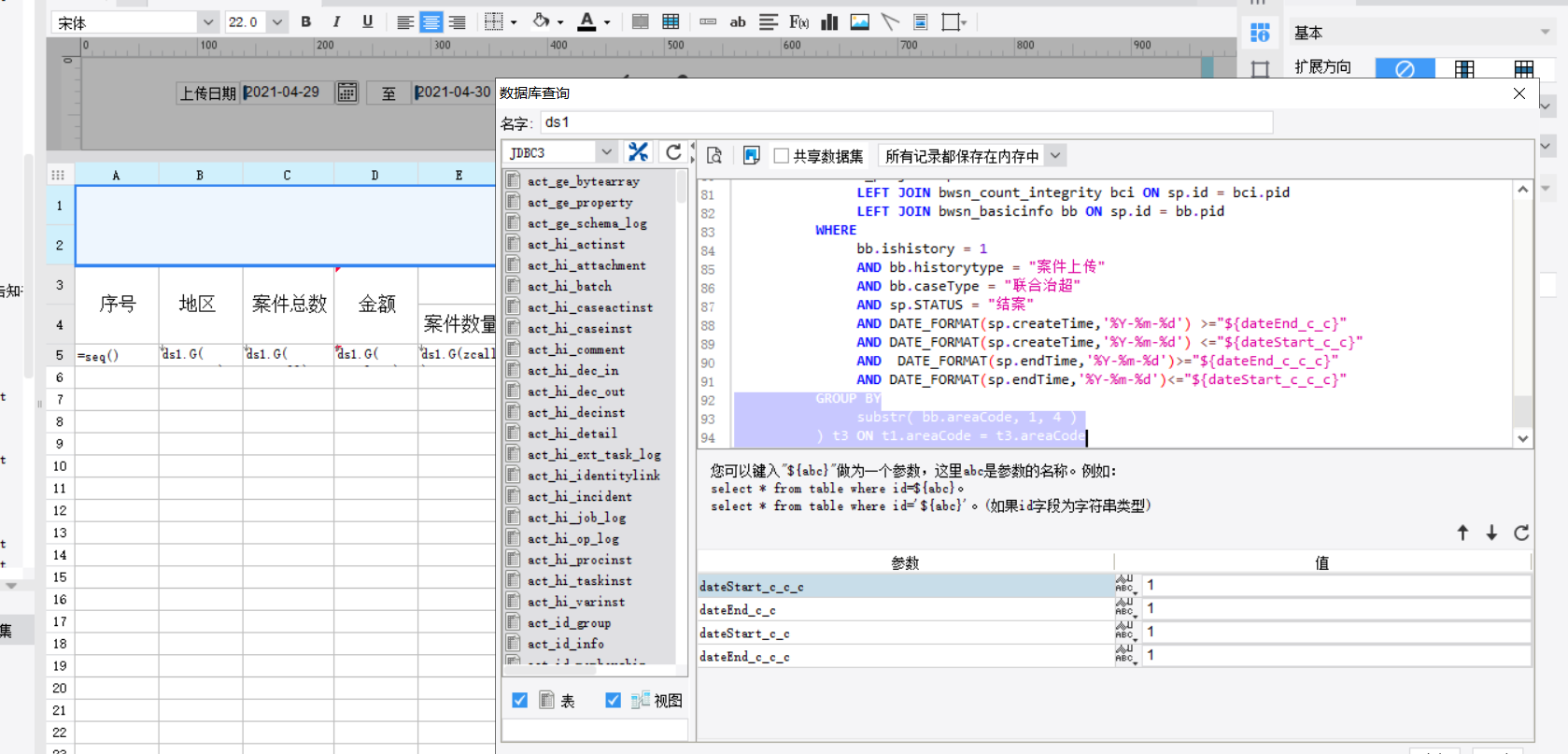1568x754 pixels.
Task: Insert a slope line into cell
Action: click(x=890, y=22)
